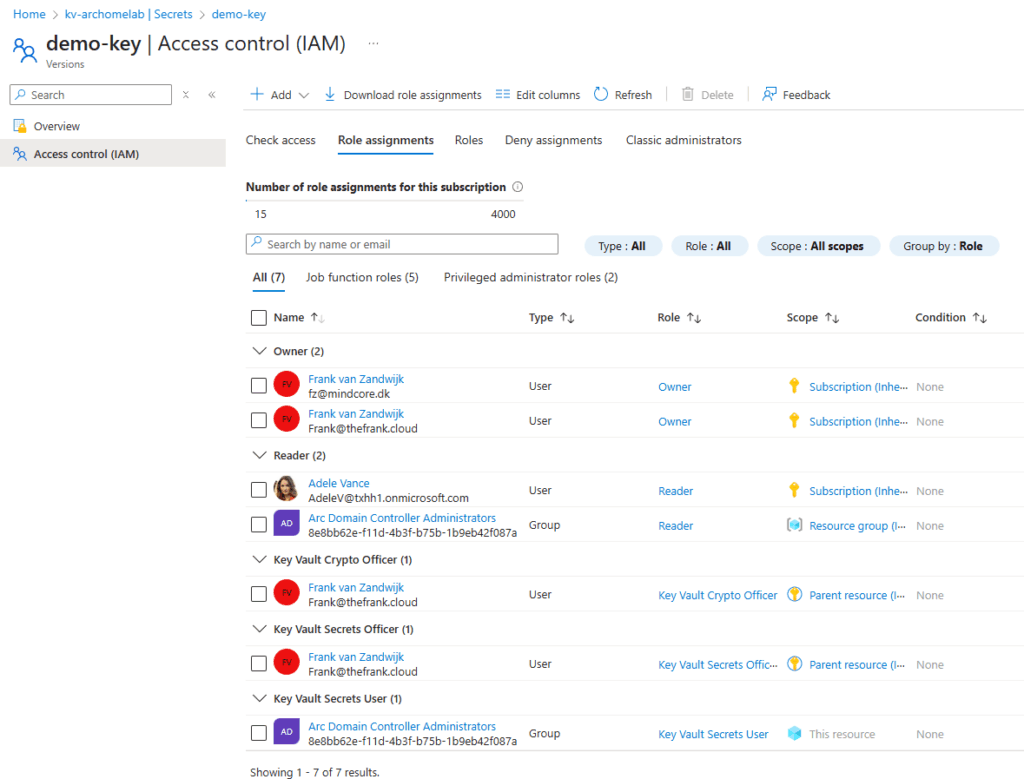Collapse the Key Vault Crypto Officer group
The height and width of the screenshot is (779, 1024).
pos(258,560)
